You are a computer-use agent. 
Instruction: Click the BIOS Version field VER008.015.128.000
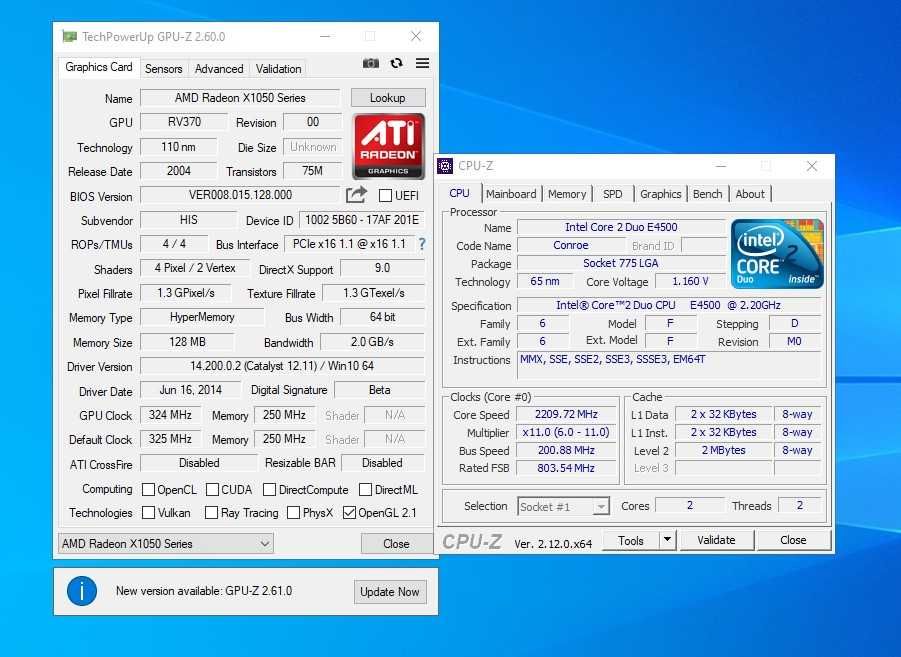click(240, 195)
